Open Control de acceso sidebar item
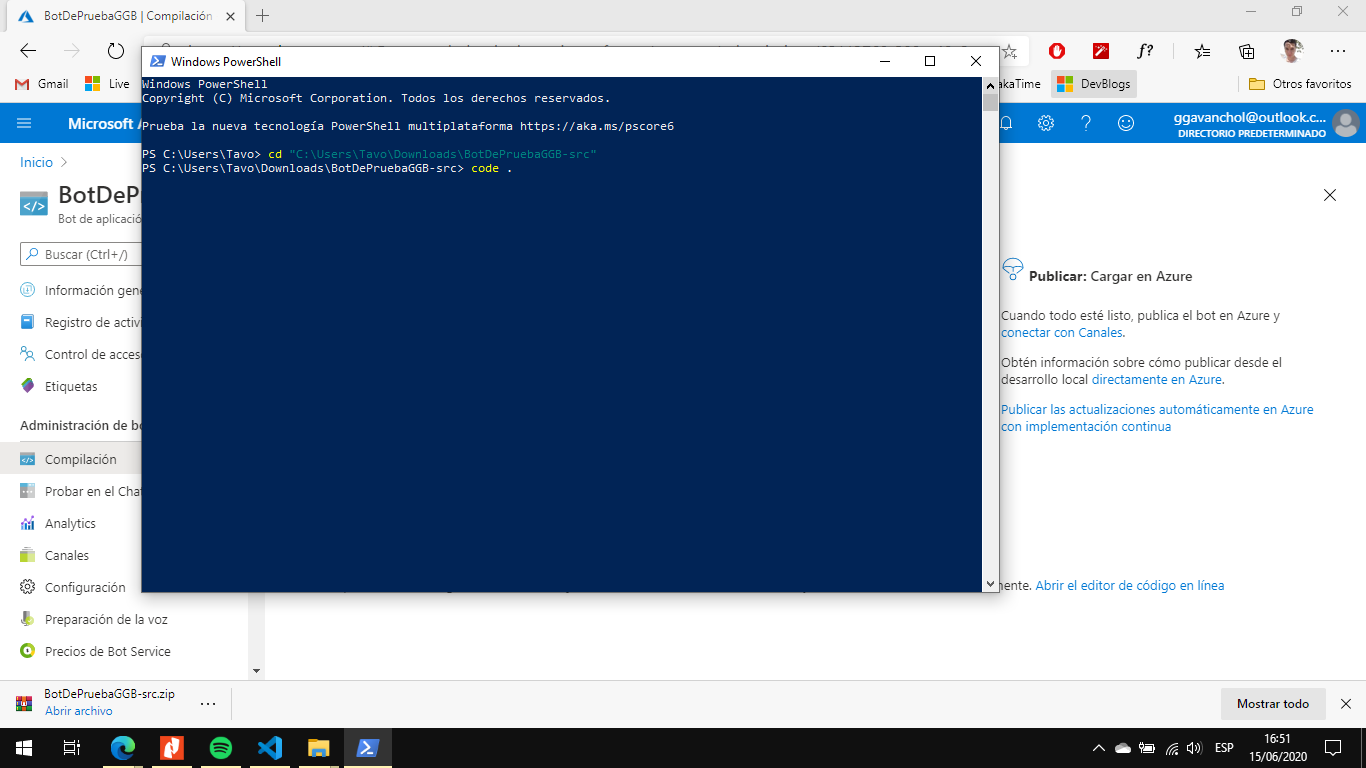Image resolution: width=1366 pixels, height=768 pixels. pos(81,355)
